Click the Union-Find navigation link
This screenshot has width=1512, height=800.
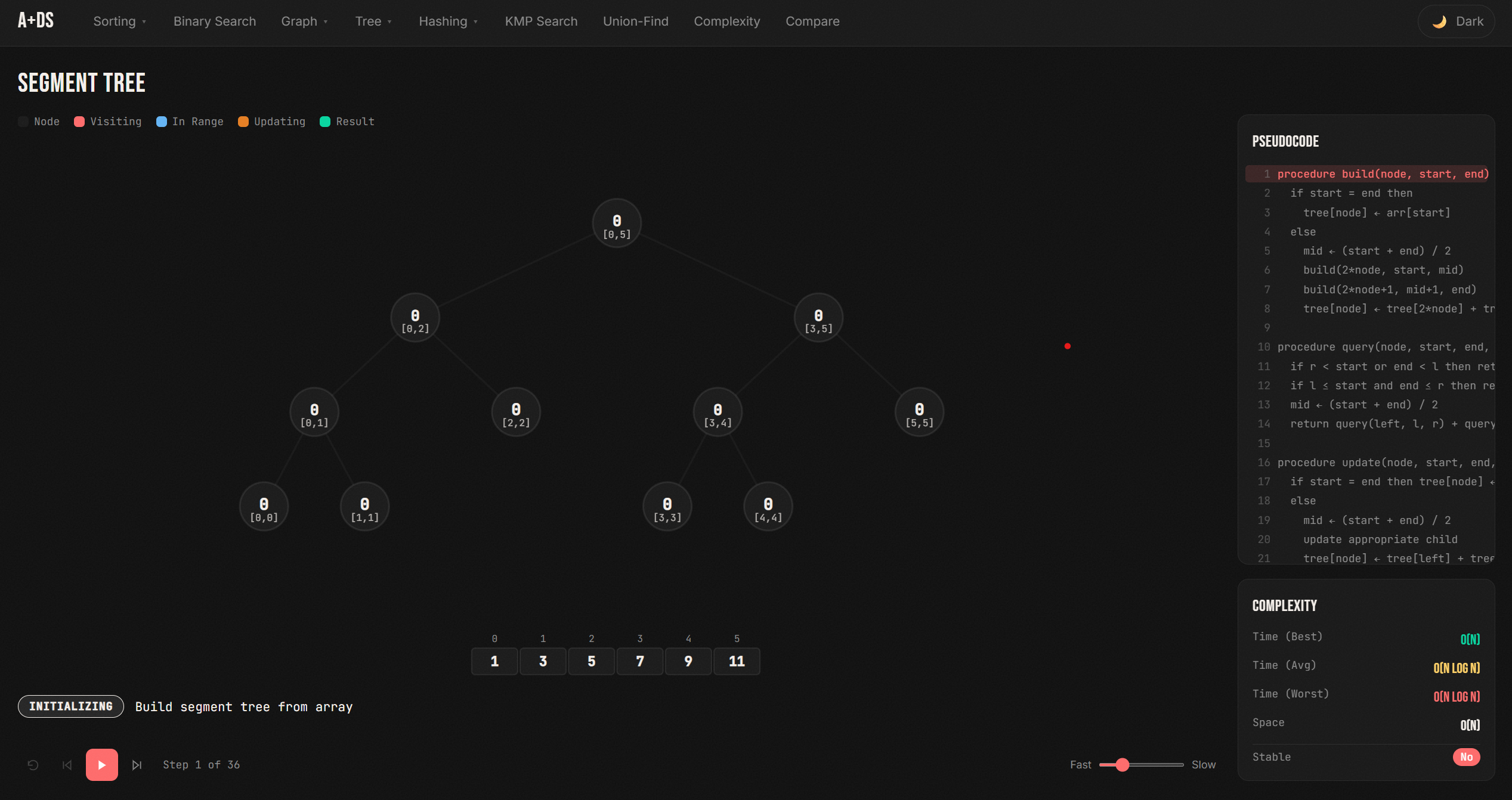click(x=635, y=21)
